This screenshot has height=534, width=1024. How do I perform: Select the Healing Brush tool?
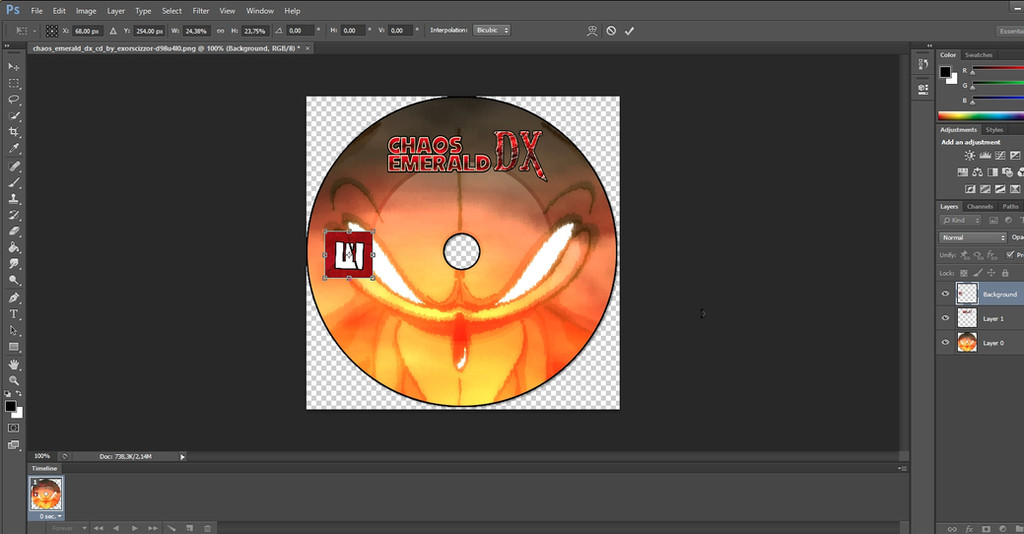[14, 166]
